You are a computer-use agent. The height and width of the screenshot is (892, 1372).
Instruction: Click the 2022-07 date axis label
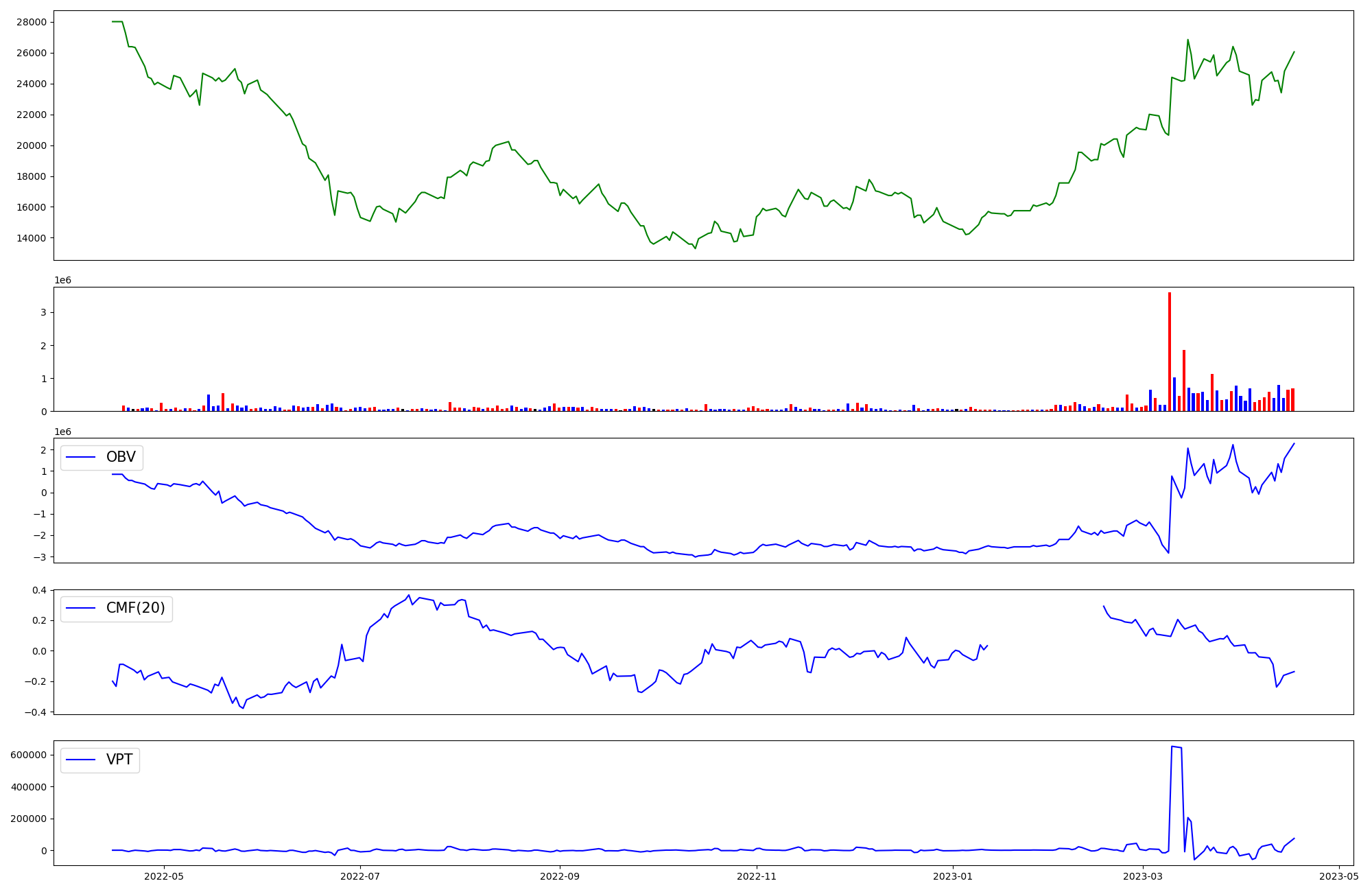pos(360,876)
